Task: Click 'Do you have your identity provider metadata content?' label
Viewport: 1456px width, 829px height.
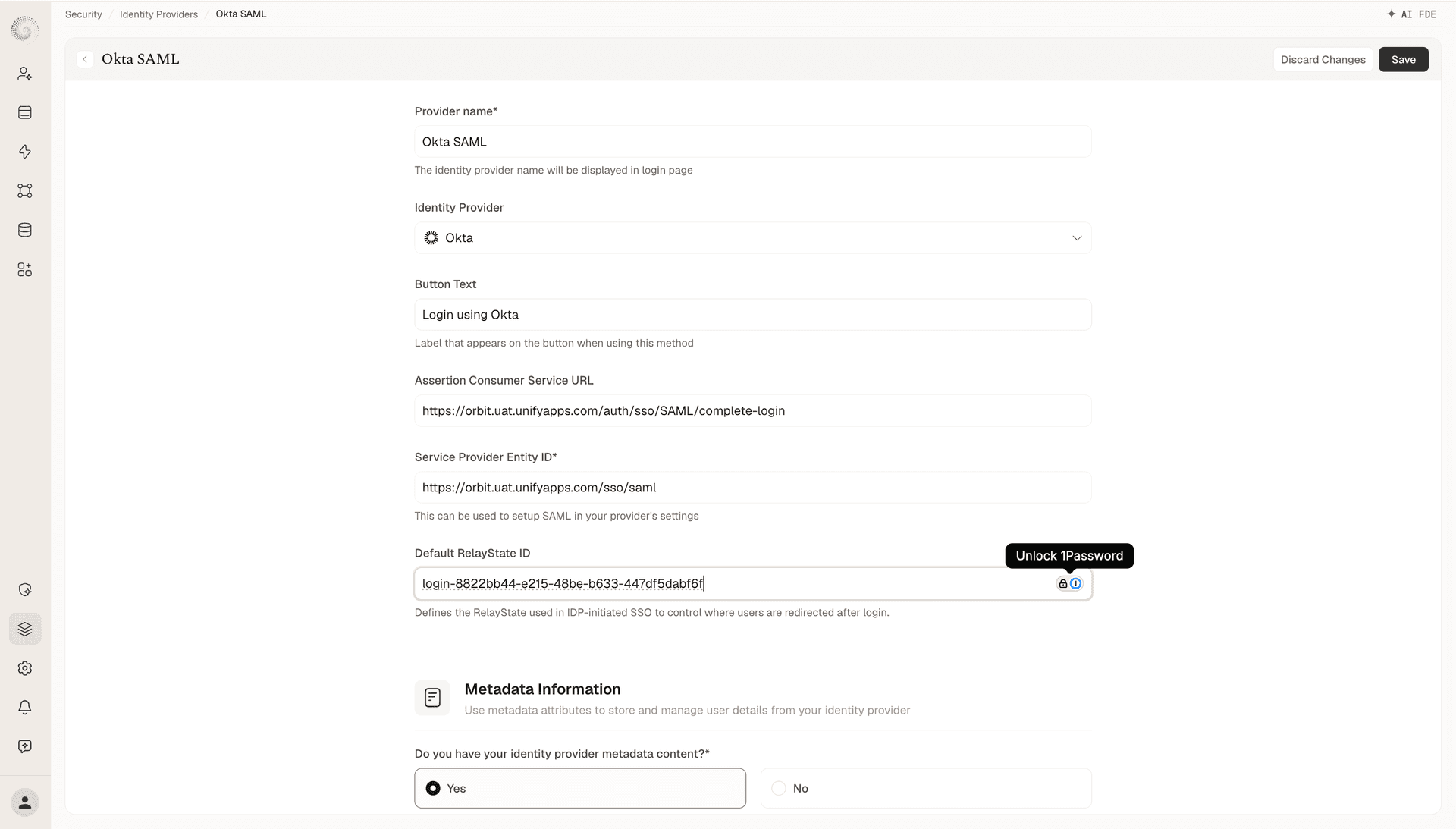Action: 562,754
